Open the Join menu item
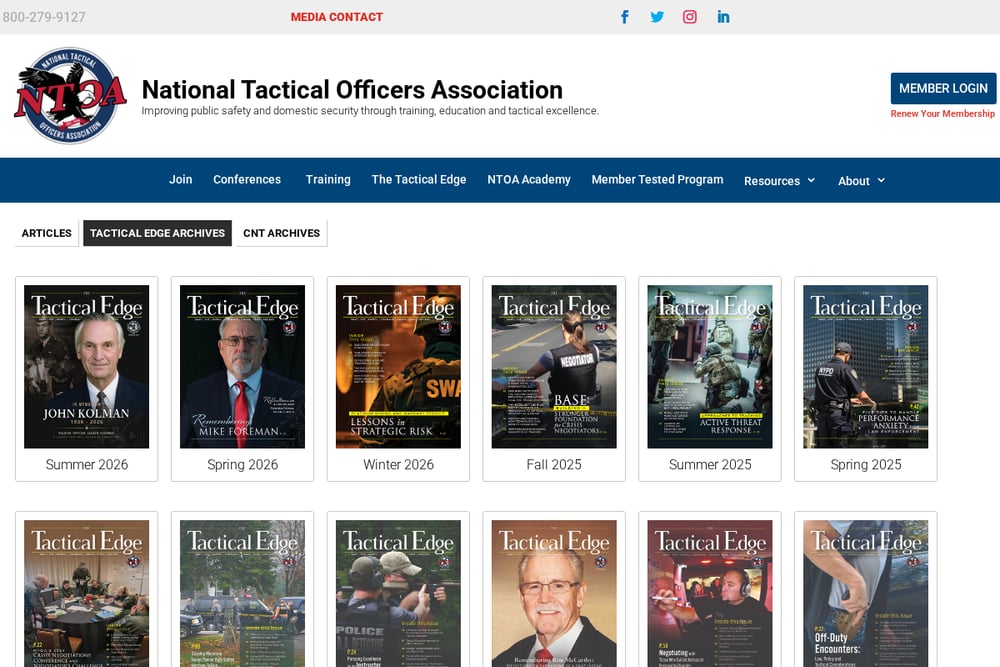Viewport: 1000px width, 667px height. [x=180, y=180]
